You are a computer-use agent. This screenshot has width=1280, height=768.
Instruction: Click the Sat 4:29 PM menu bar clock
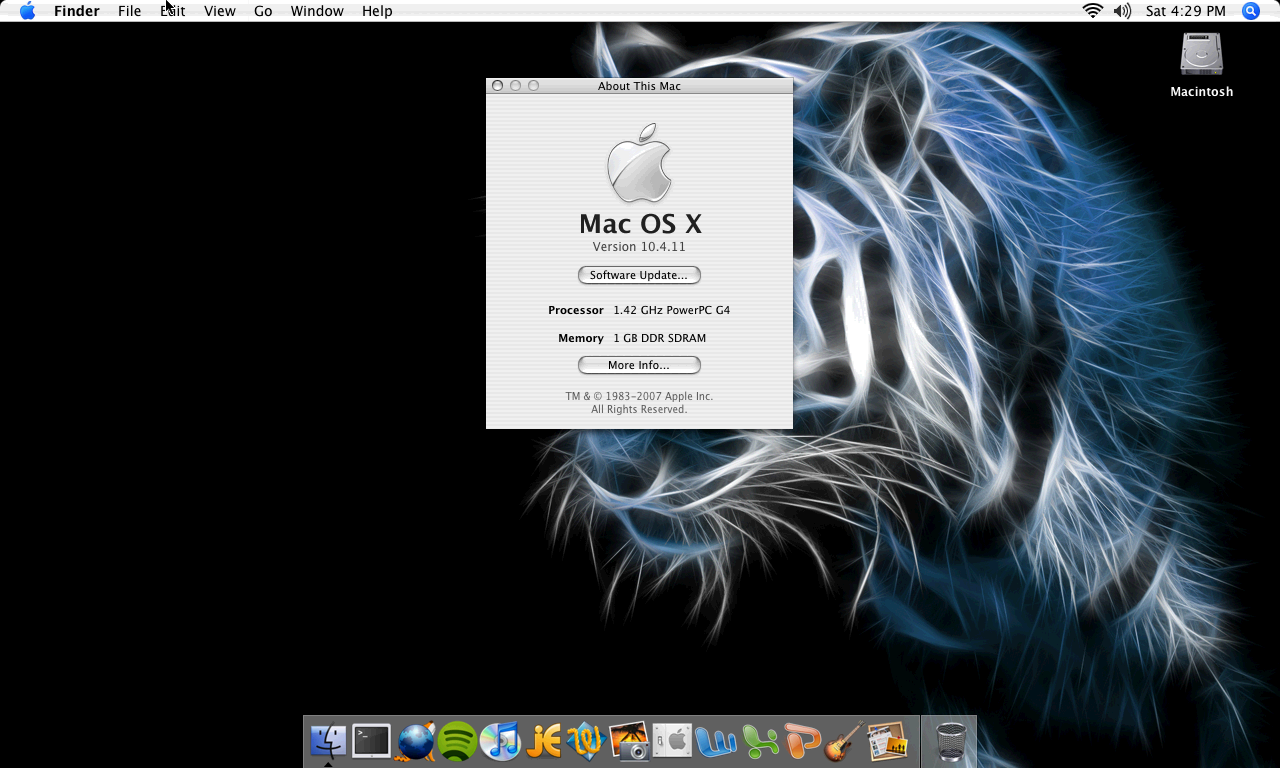[x=1186, y=11]
